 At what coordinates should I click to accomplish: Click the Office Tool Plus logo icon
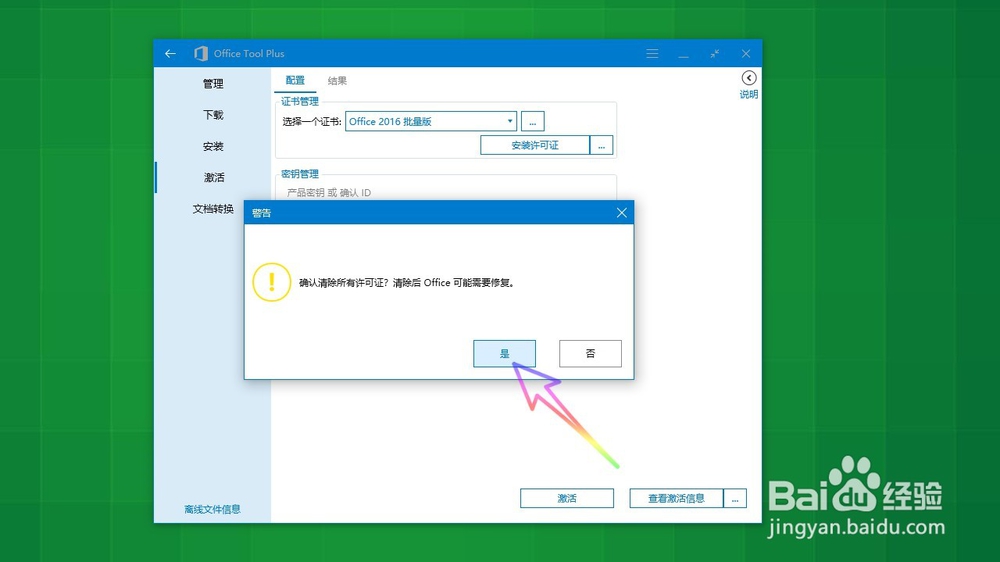point(201,54)
